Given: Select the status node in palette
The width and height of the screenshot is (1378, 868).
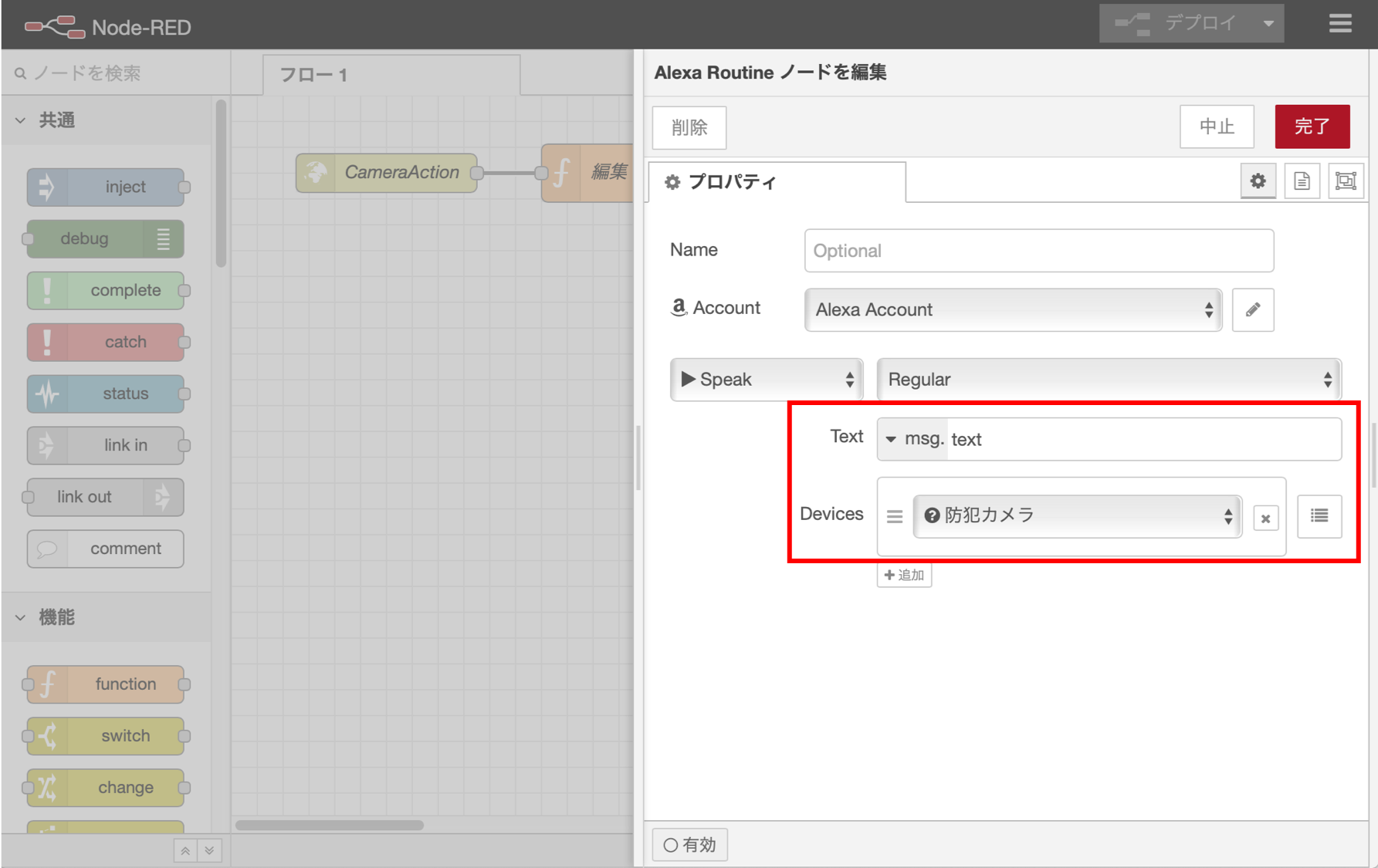Looking at the screenshot, I should point(106,394).
